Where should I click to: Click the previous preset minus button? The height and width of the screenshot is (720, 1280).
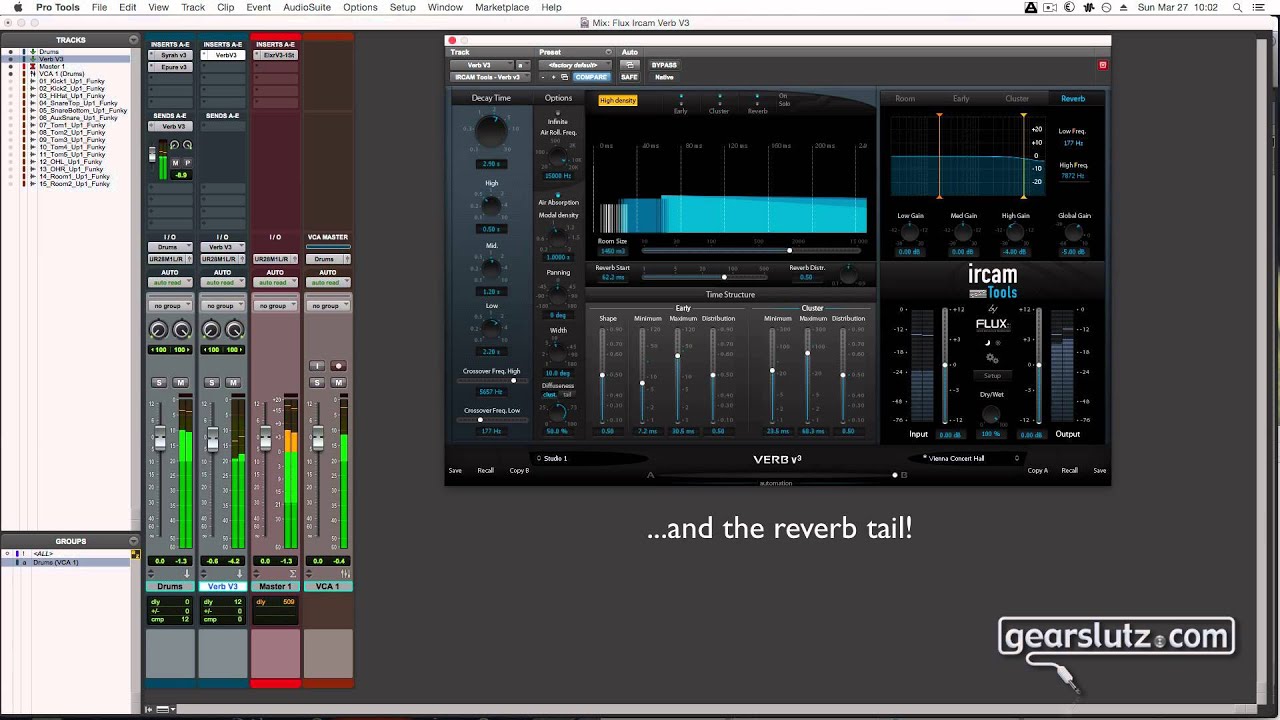[544, 77]
